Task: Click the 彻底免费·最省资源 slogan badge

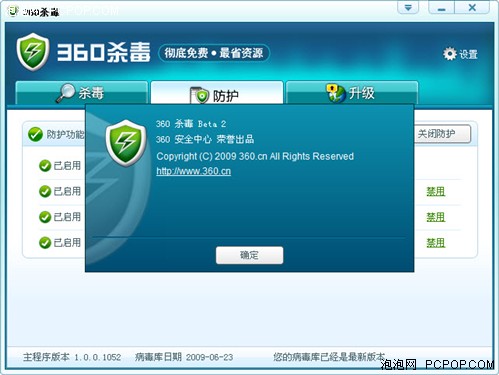Action: pos(214,53)
